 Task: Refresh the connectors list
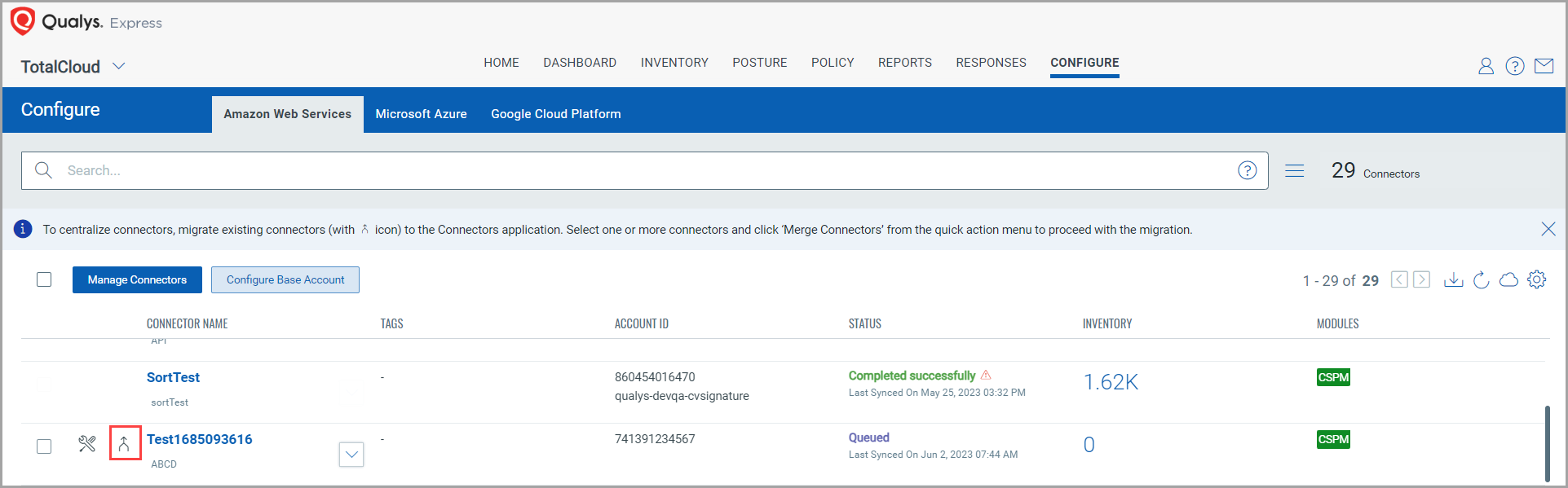(1482, 280)
